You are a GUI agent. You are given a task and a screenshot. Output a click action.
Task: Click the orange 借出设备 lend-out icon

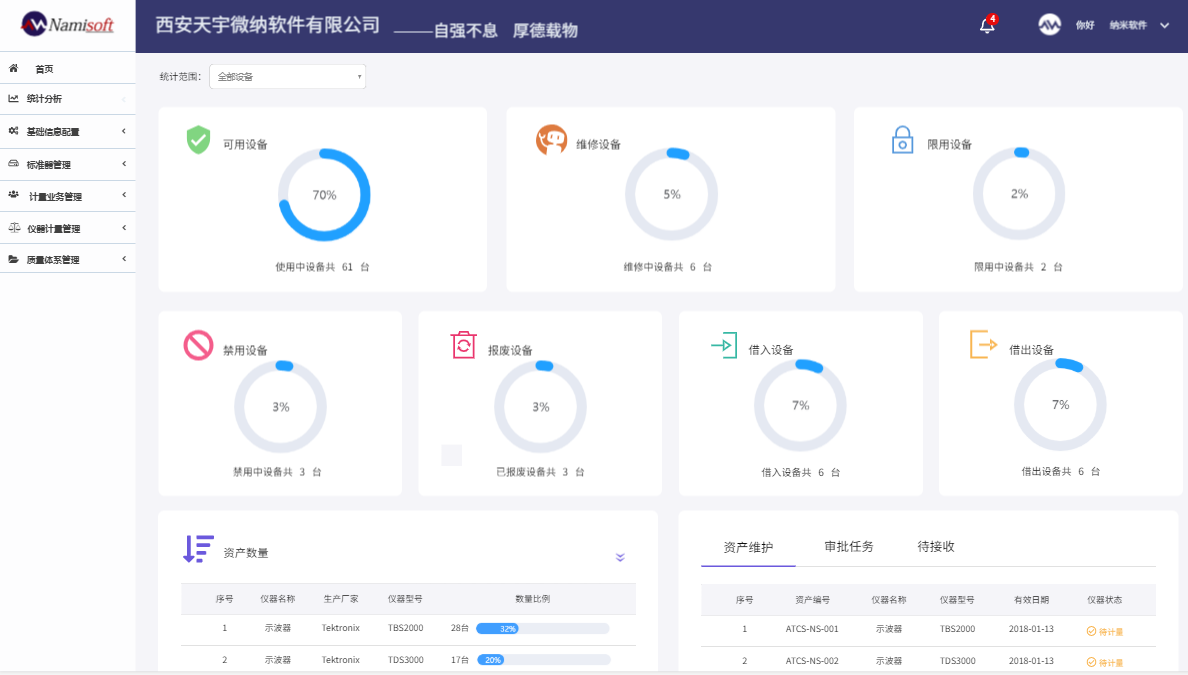(984, 345)
